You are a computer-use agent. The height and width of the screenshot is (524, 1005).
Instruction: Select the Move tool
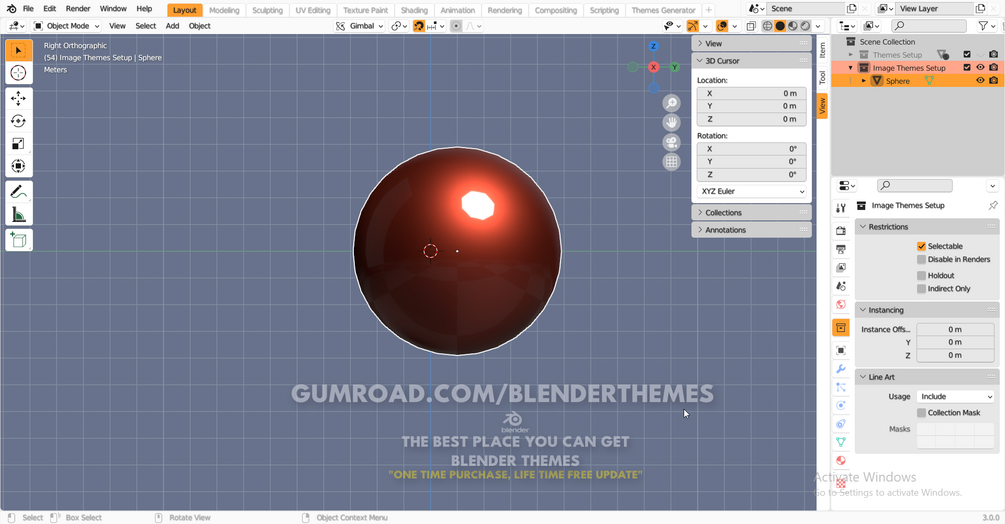pyautogui.click(x=19, y=99)
